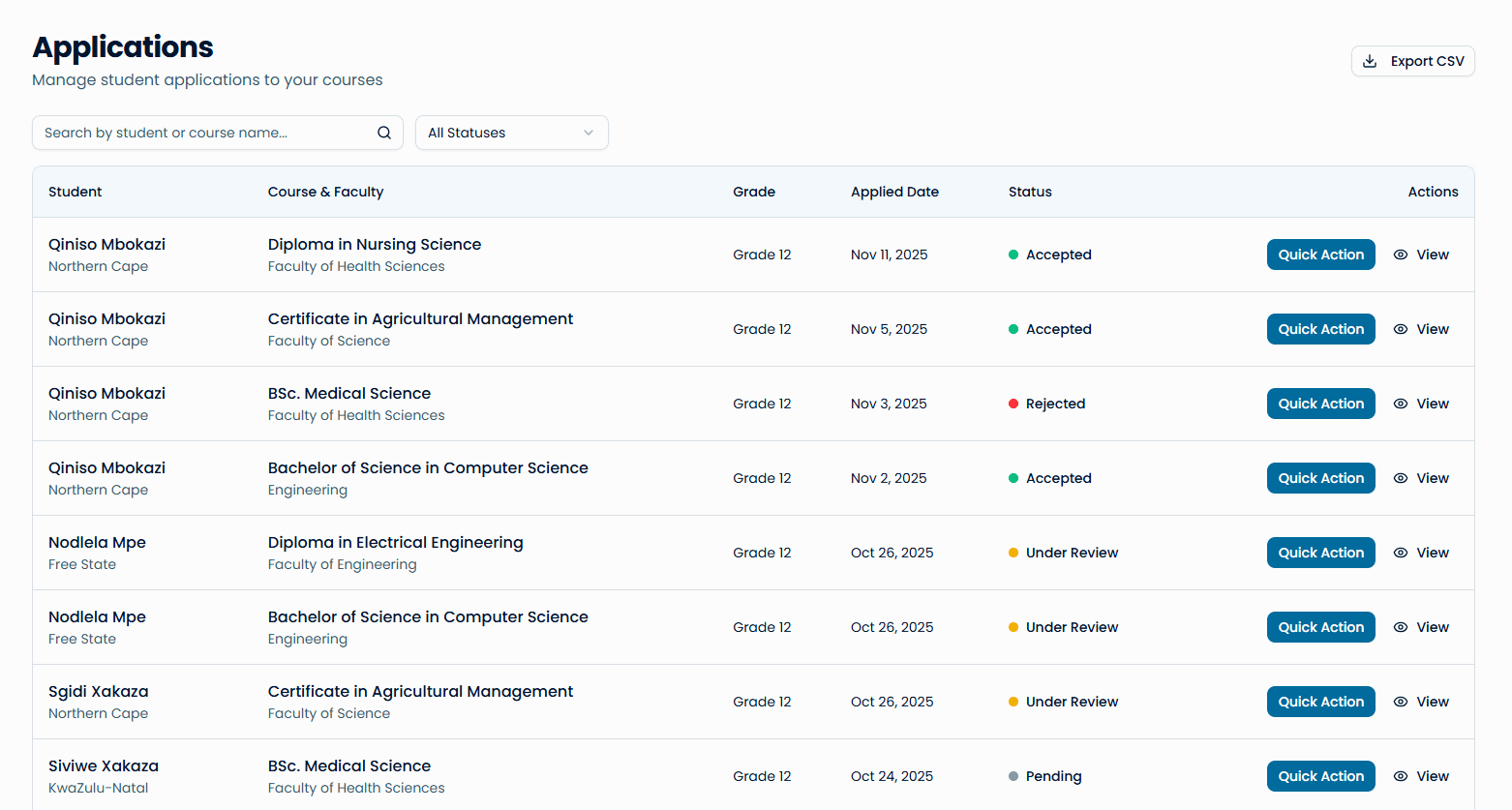Click the red Rejected status dot

coord(1014,404)
